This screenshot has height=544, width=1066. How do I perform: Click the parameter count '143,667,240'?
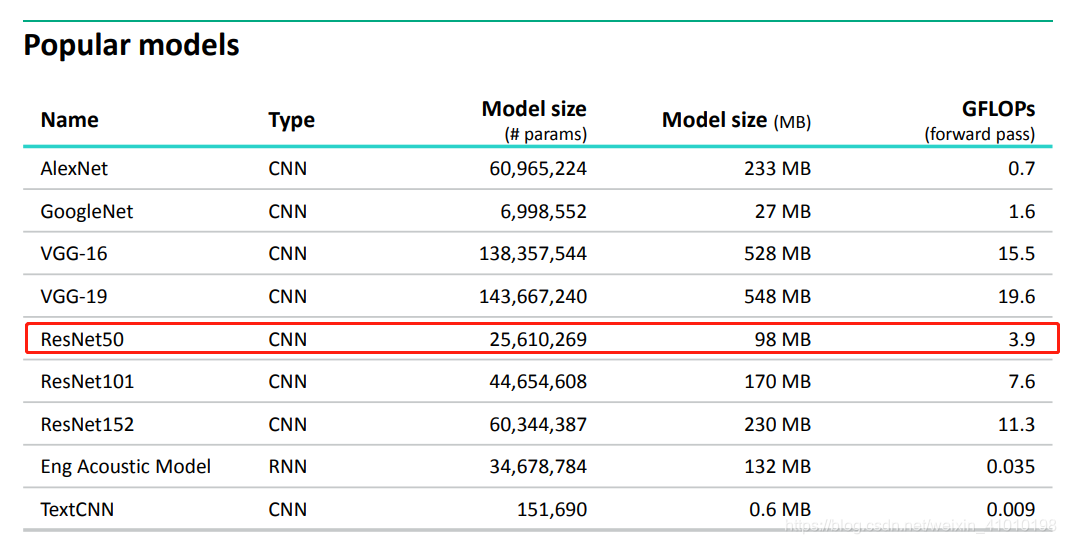pyautogui.click(x=533, y=296)
